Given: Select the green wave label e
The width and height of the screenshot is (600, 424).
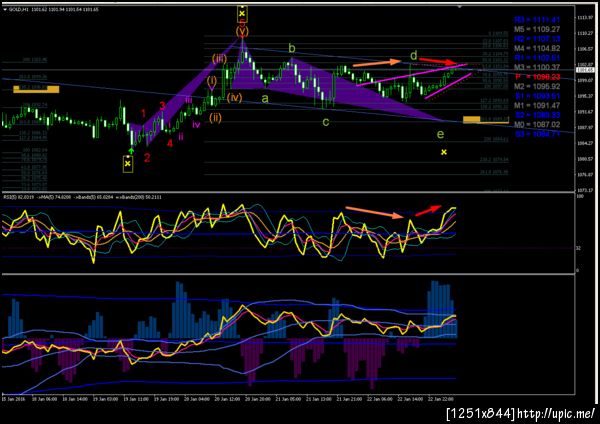Looking at the screenshot, I should [x=440, y=134].
